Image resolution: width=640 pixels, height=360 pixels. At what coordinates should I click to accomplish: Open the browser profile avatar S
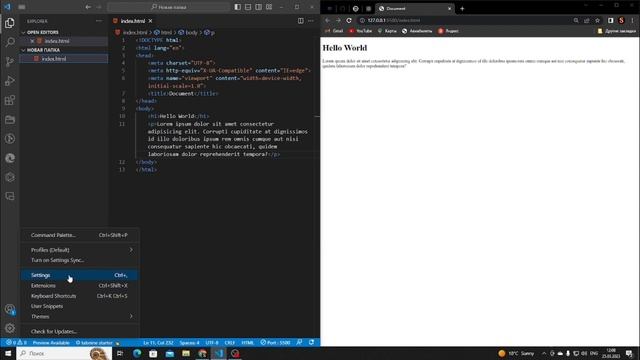click(621, 20)
